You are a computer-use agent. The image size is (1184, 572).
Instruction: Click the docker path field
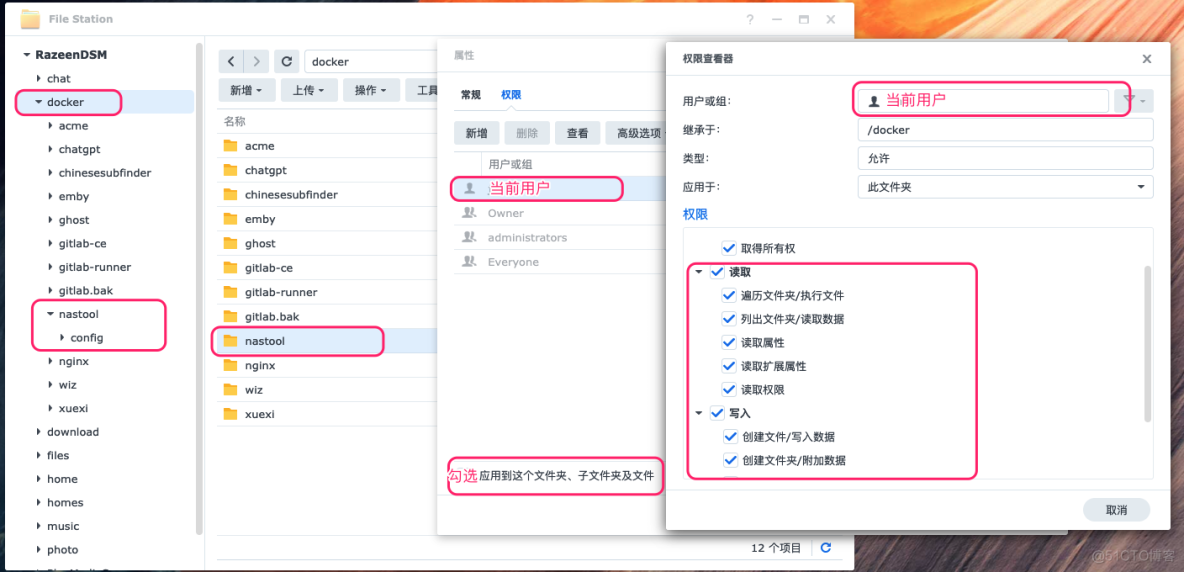click(x=371, y=62)
